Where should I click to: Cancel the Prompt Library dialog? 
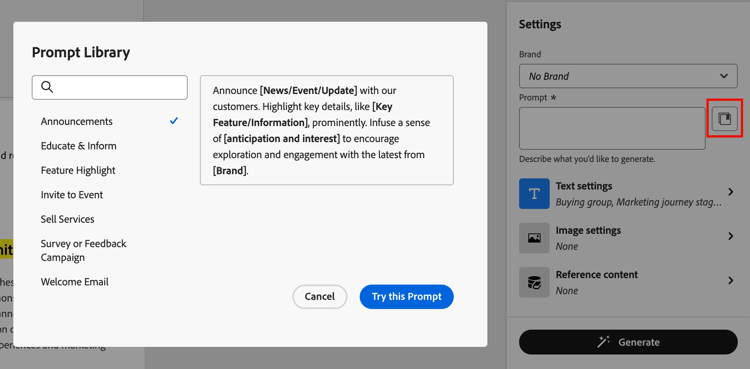point(320,297)
